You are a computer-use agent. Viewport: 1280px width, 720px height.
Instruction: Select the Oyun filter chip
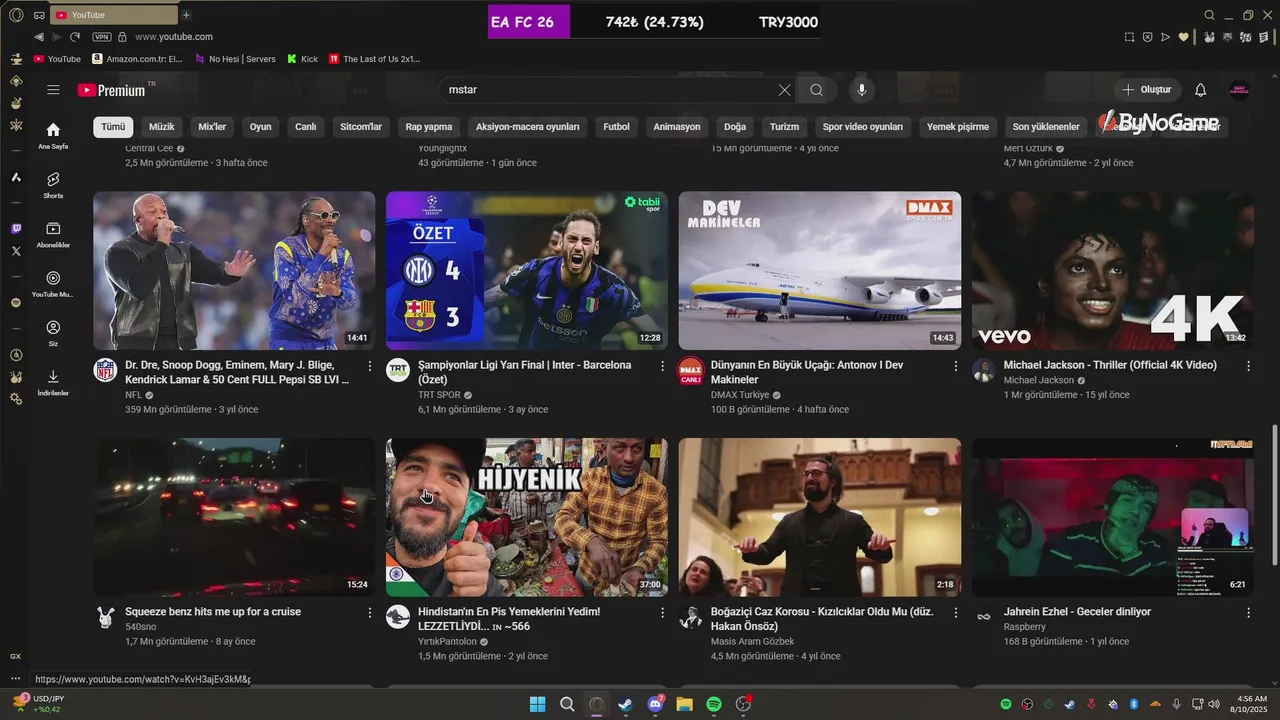[x=260, y=127]
